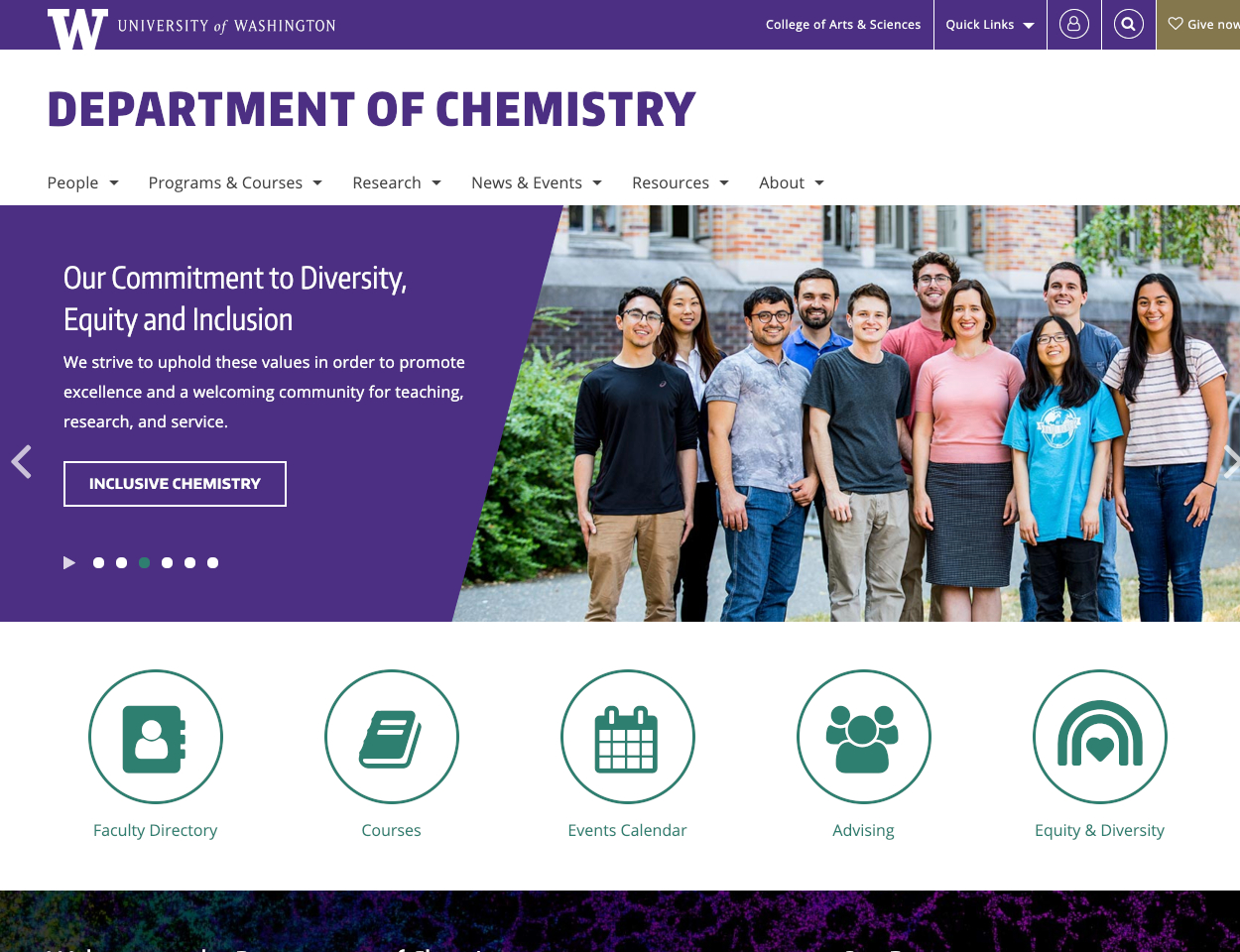
Task: Open the College of Arts & Sciences link
Action: (842, 25)
